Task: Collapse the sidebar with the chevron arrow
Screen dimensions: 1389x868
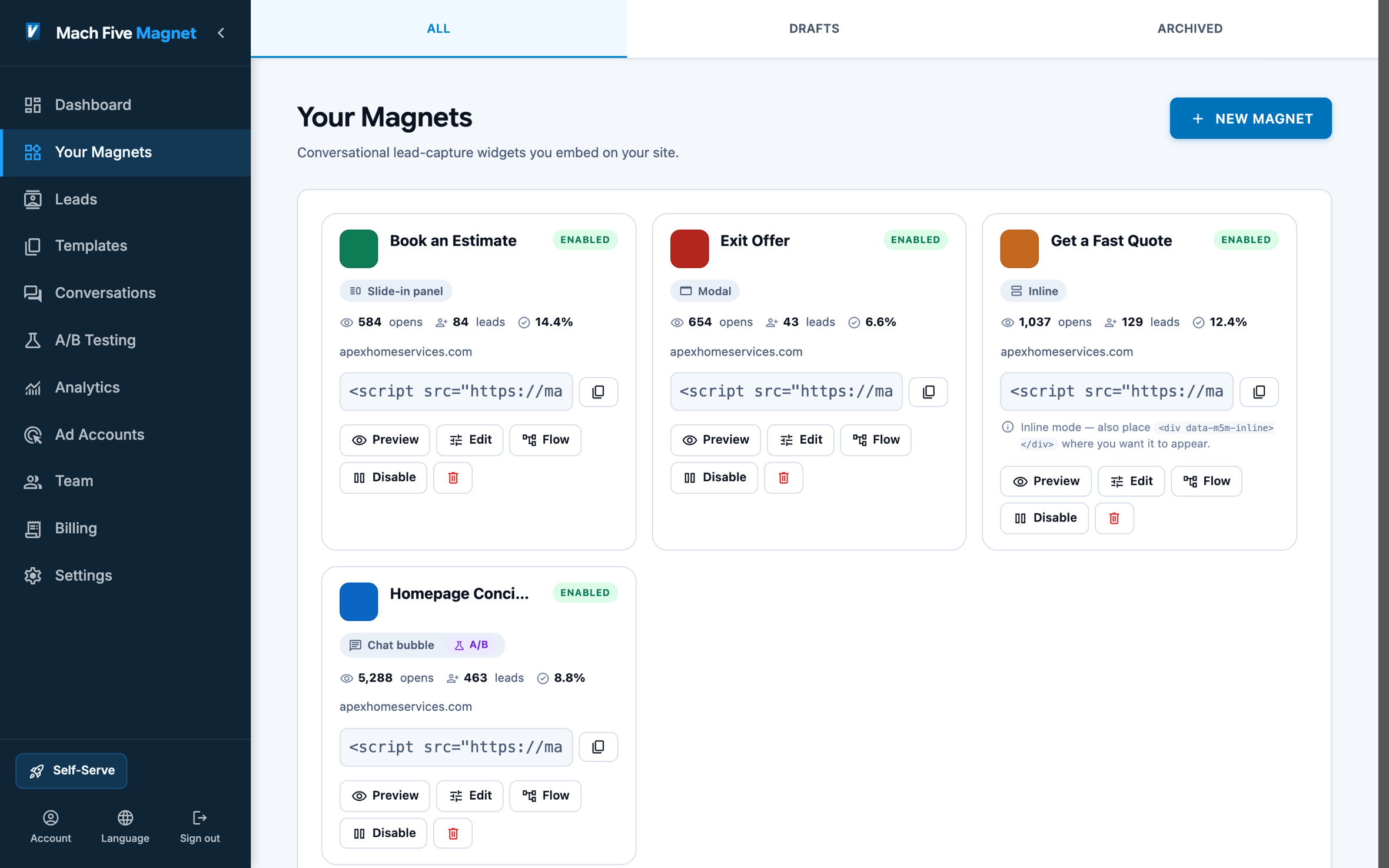Action: (x=221, y=33)
